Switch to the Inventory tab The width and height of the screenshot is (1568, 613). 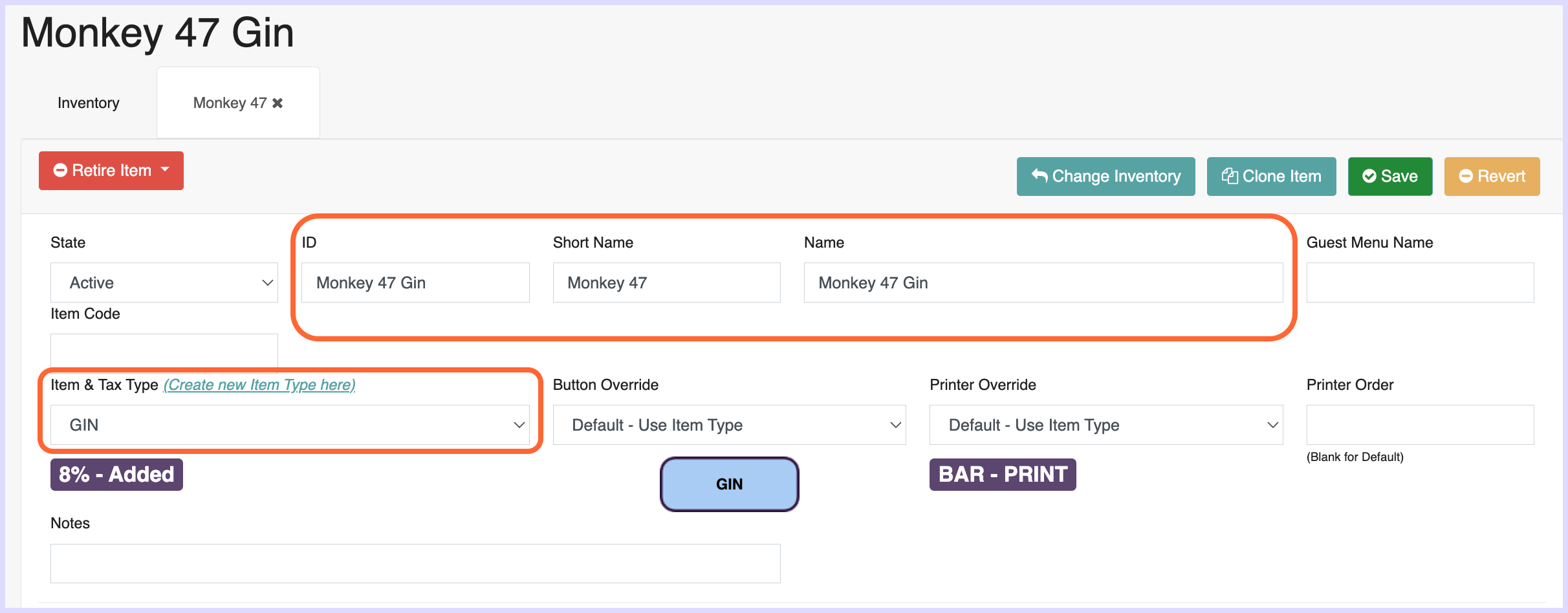pyautogui.click(x=89, y=103)
